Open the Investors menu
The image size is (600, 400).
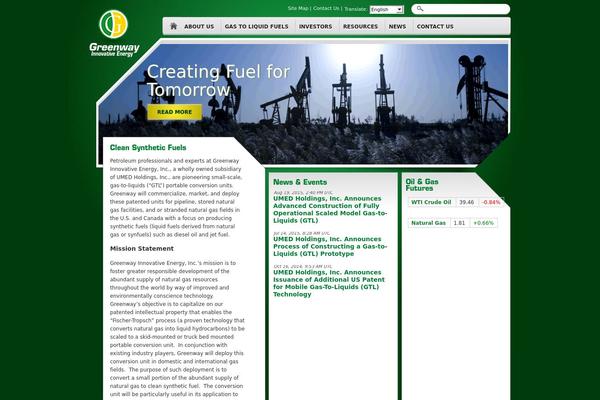point(315,26)
